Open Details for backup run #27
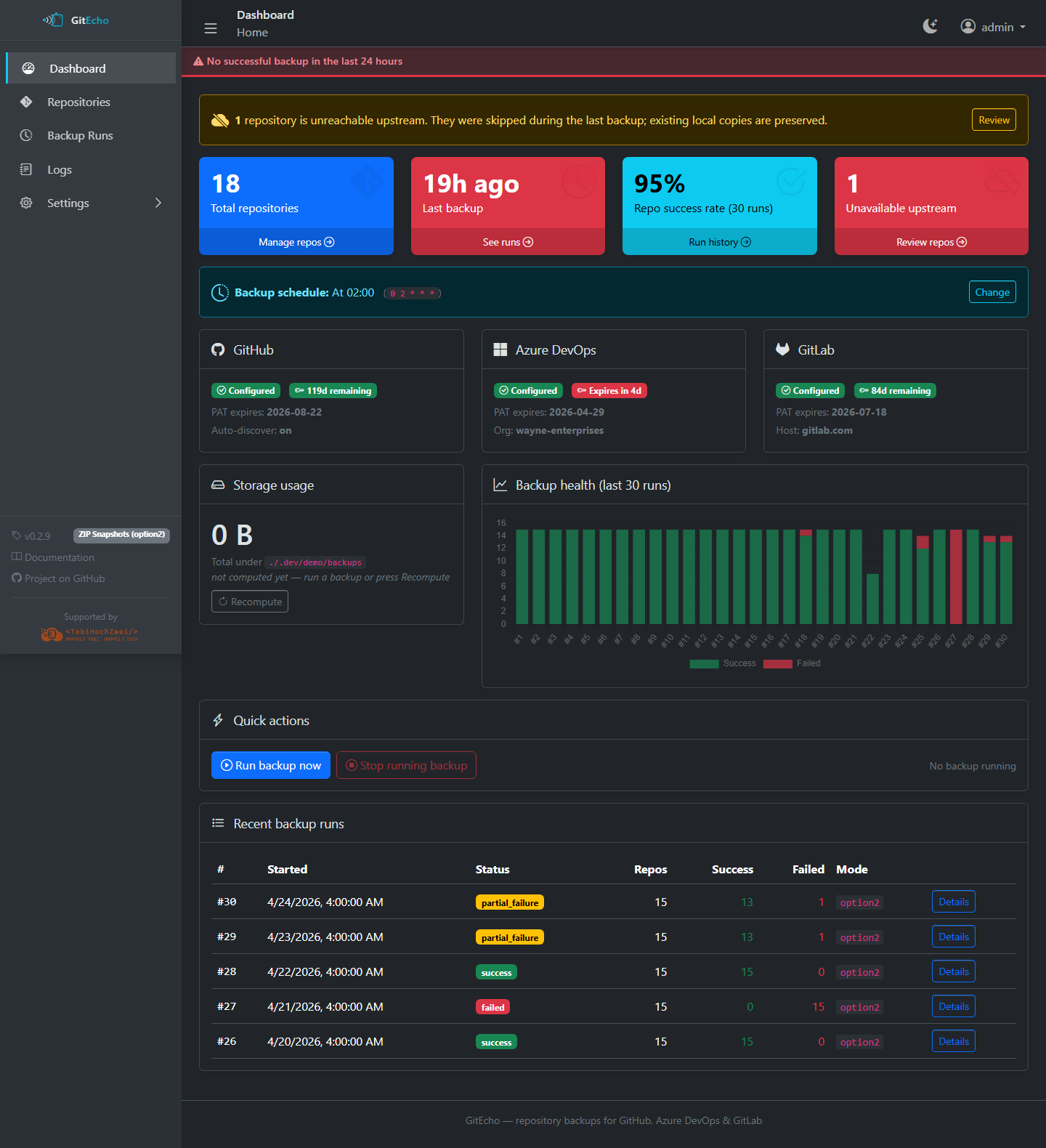 [953, 1006]
